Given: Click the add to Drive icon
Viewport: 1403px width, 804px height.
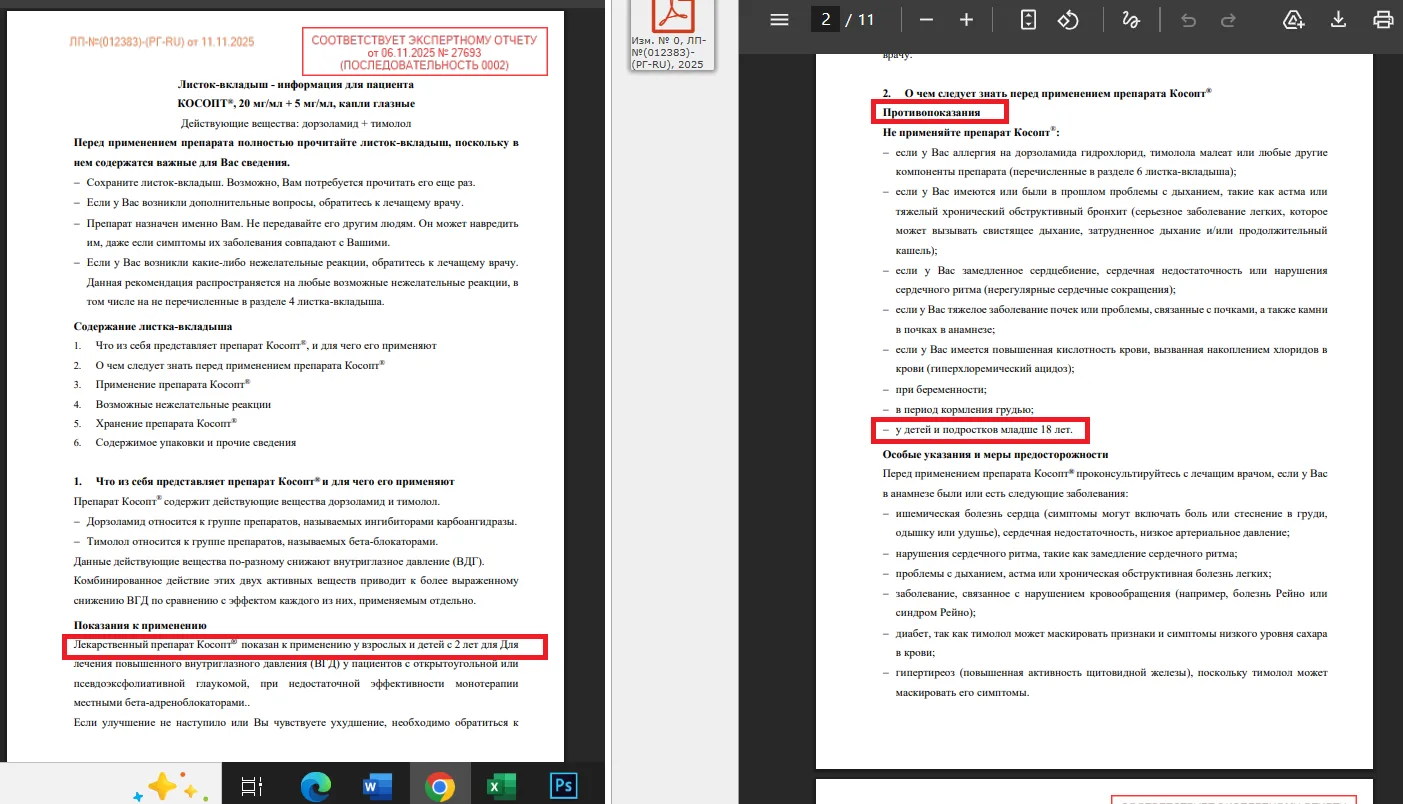Looking at the screenshot, I should pyautogui.click(x=1294, y=20).
